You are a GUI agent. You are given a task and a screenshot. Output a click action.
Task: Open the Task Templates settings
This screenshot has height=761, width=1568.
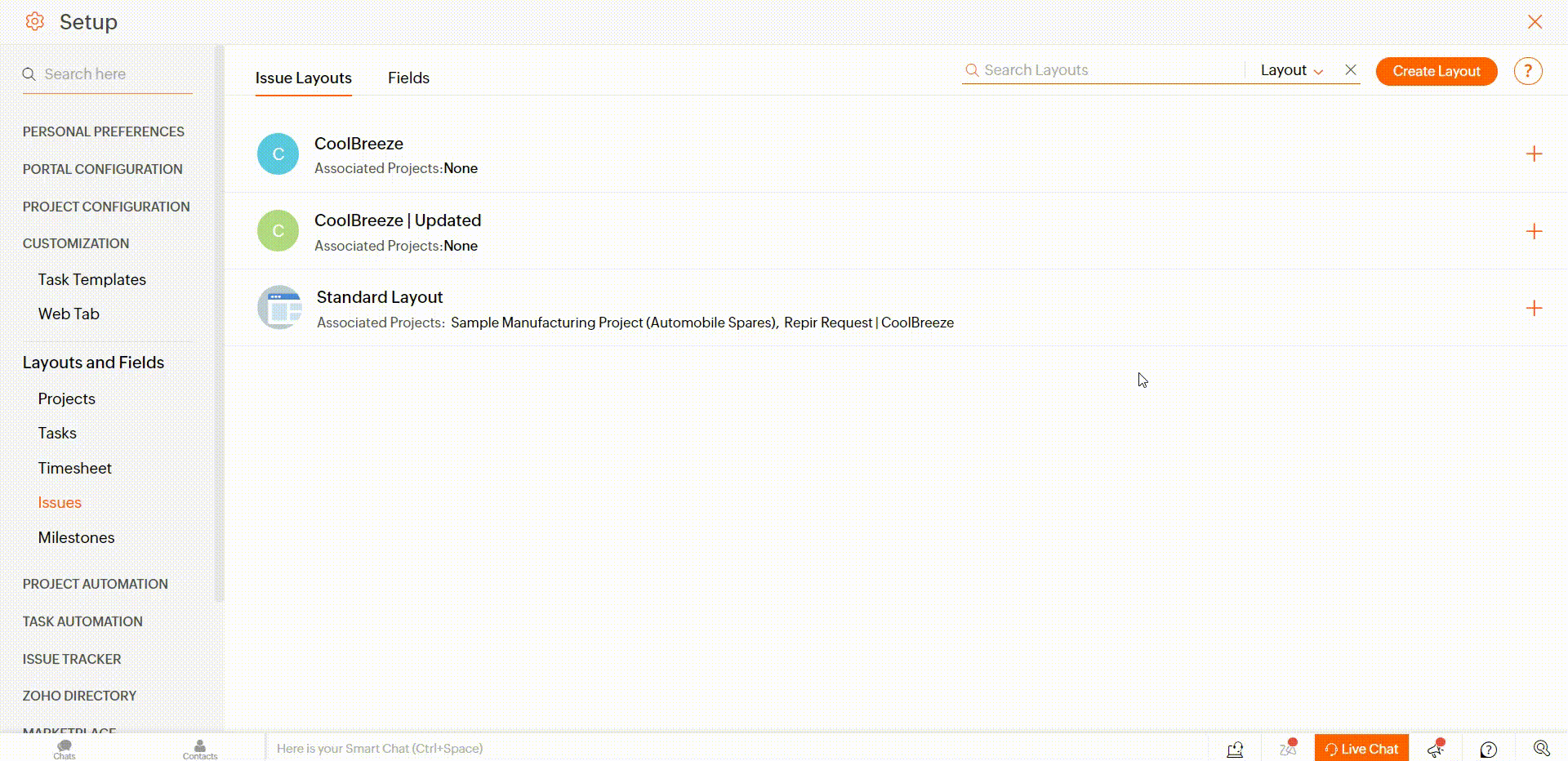[91, 279]
